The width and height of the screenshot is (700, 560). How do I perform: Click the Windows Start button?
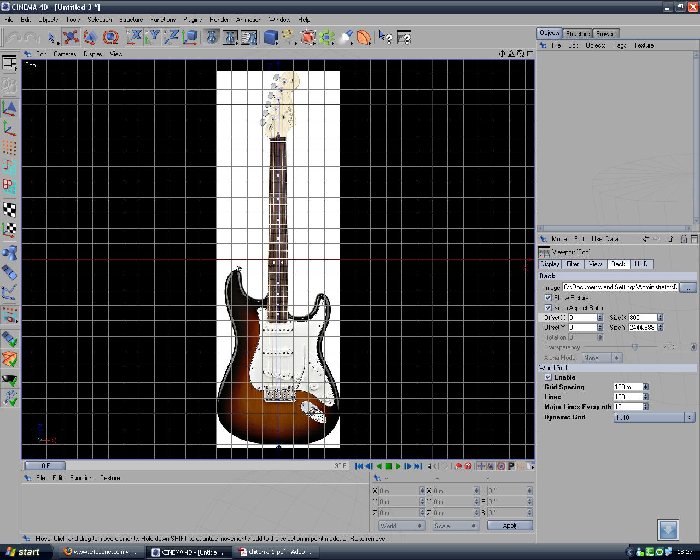[x=23, y=552]
